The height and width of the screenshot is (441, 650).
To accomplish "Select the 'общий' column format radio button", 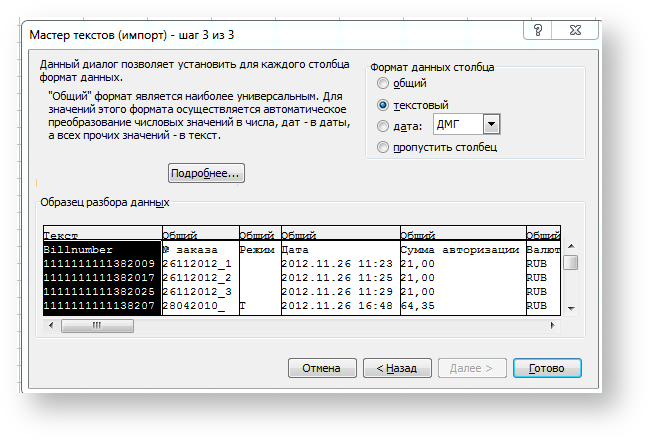I will tap(384, 84).
